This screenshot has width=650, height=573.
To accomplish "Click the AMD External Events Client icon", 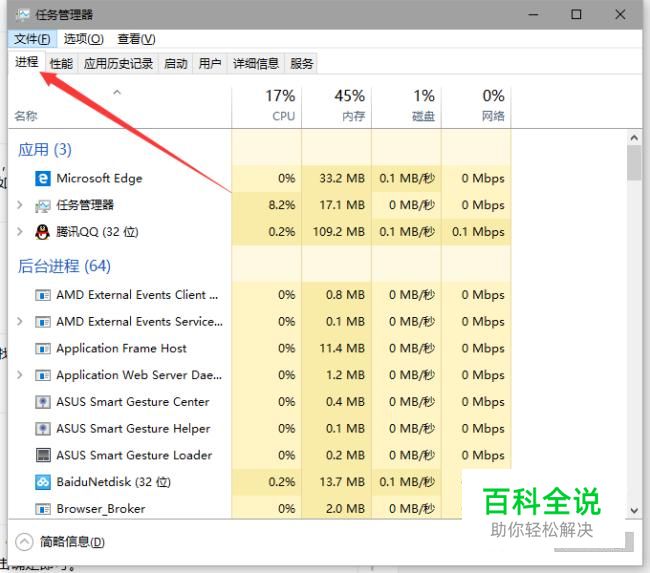I will pos(43,295).
